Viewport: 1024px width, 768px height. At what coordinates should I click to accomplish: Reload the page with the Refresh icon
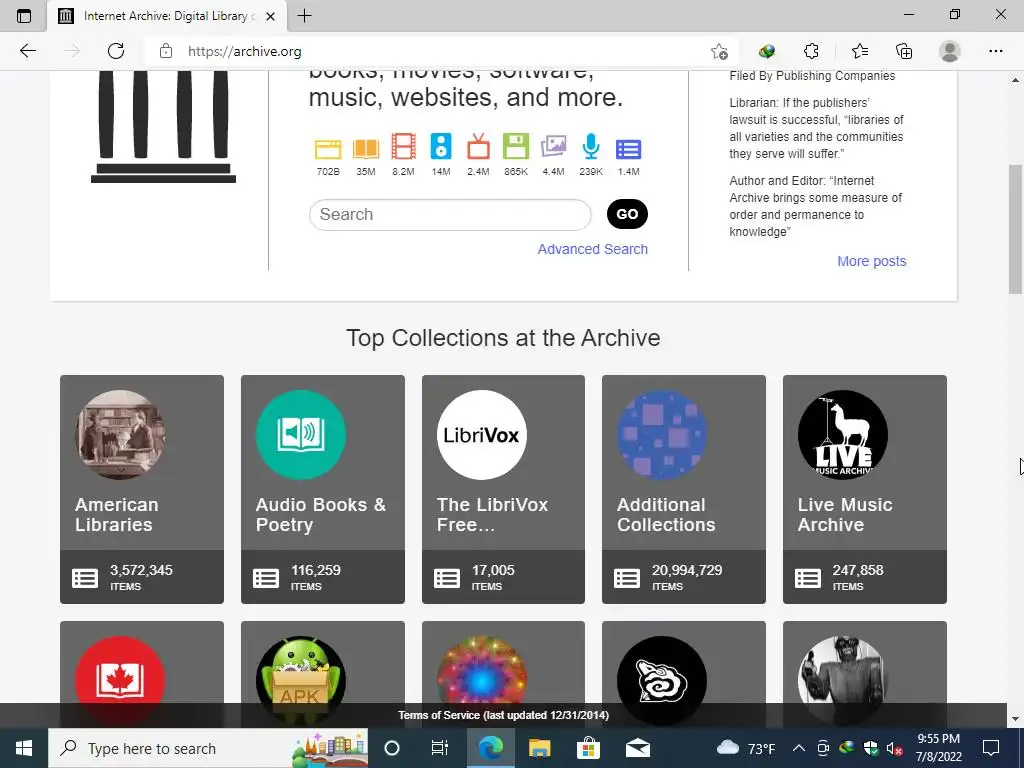click(116, 51)
